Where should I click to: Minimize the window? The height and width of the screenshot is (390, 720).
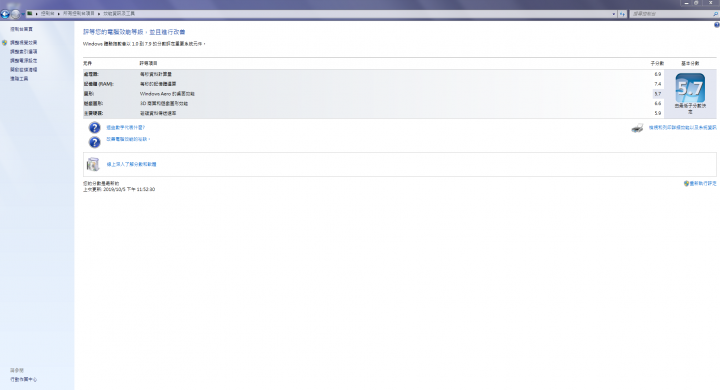click(x=686, y=3)
